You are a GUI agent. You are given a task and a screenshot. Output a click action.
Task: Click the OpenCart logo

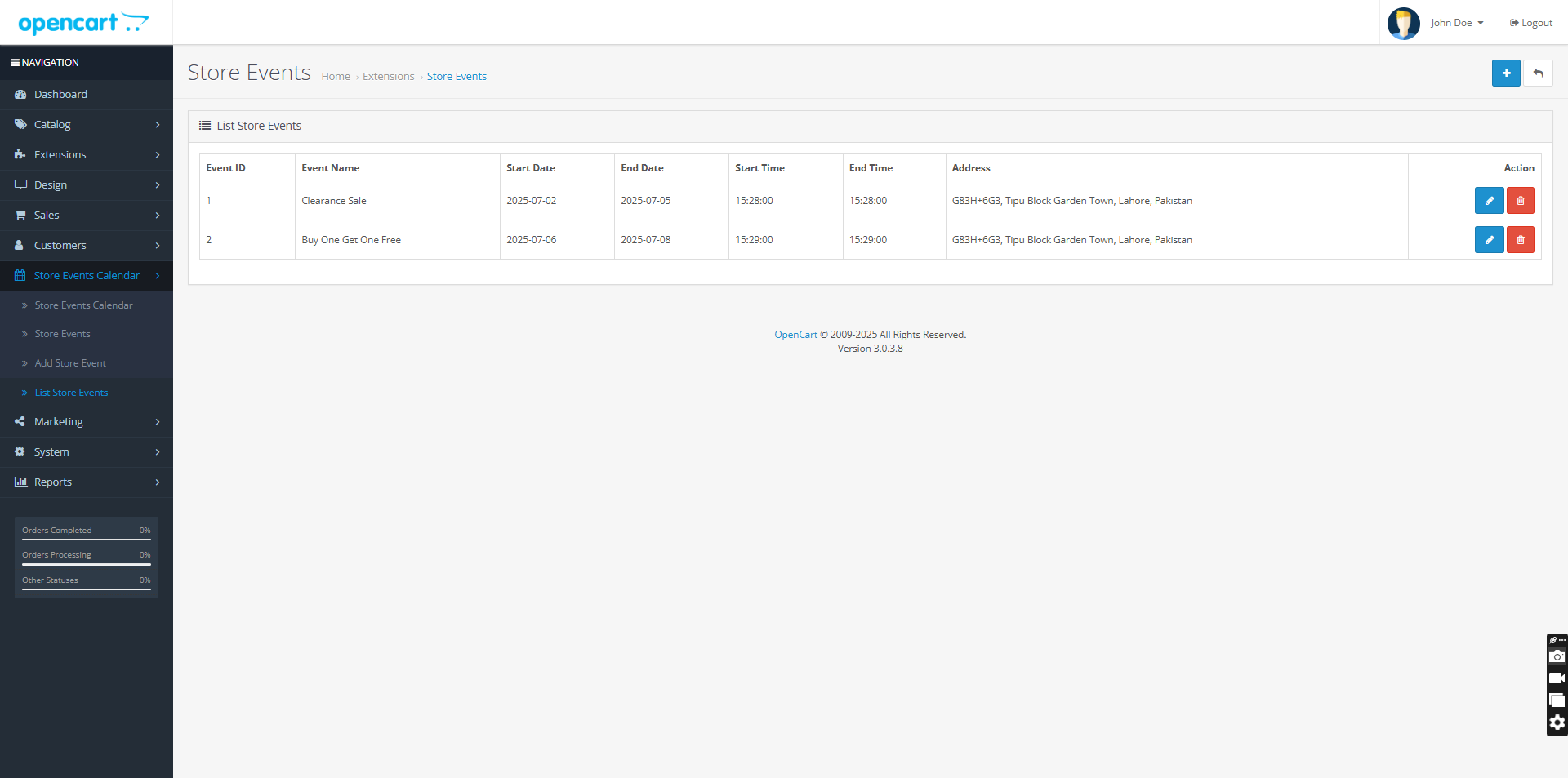click(83, 23)
